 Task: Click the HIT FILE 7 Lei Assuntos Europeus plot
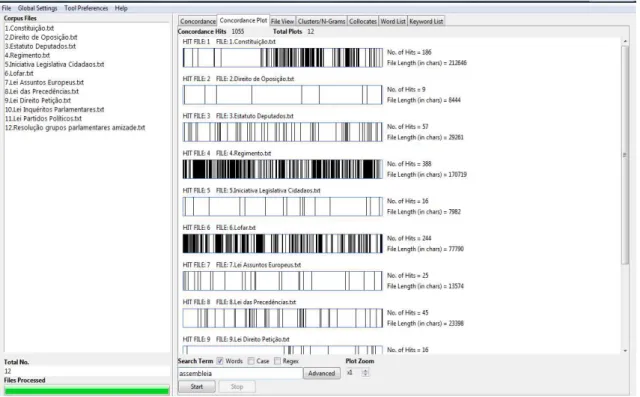pos(282,281)
